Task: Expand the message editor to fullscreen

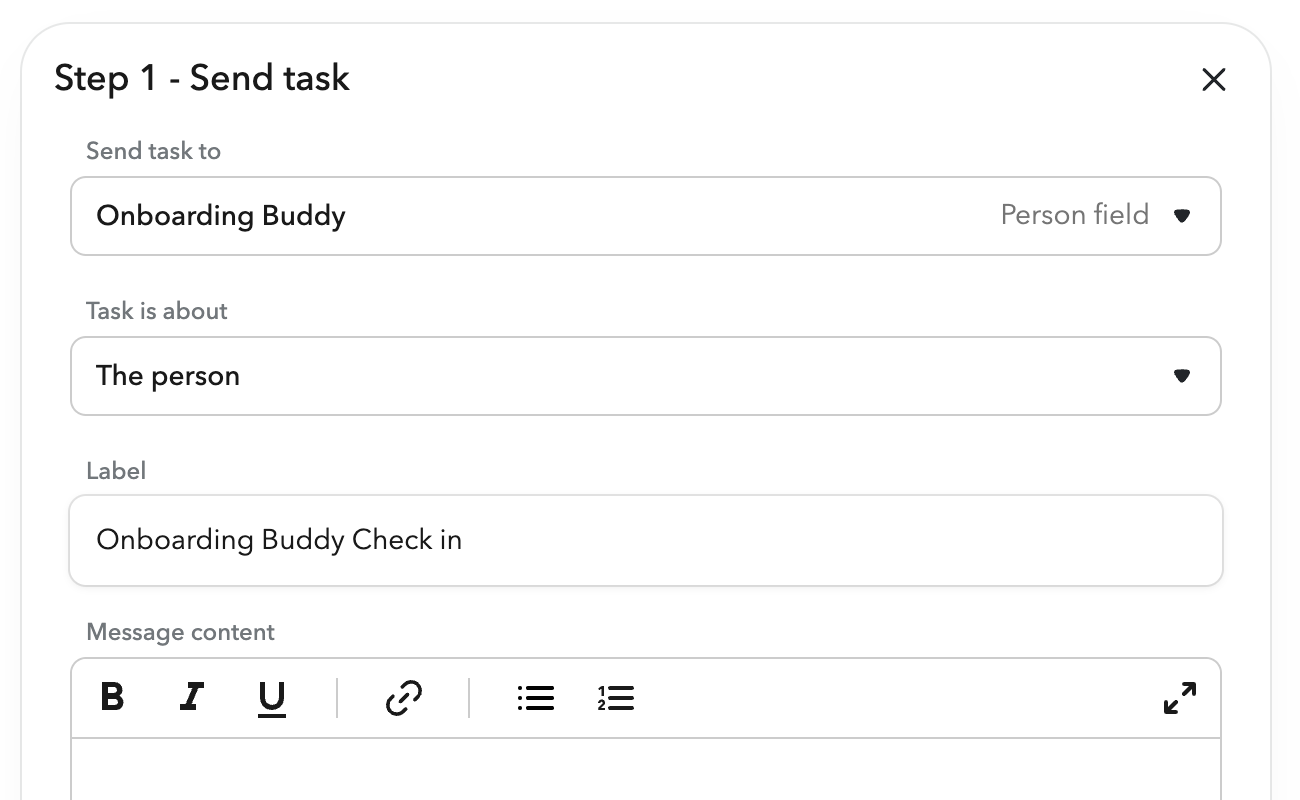Action: point(1180,698)
